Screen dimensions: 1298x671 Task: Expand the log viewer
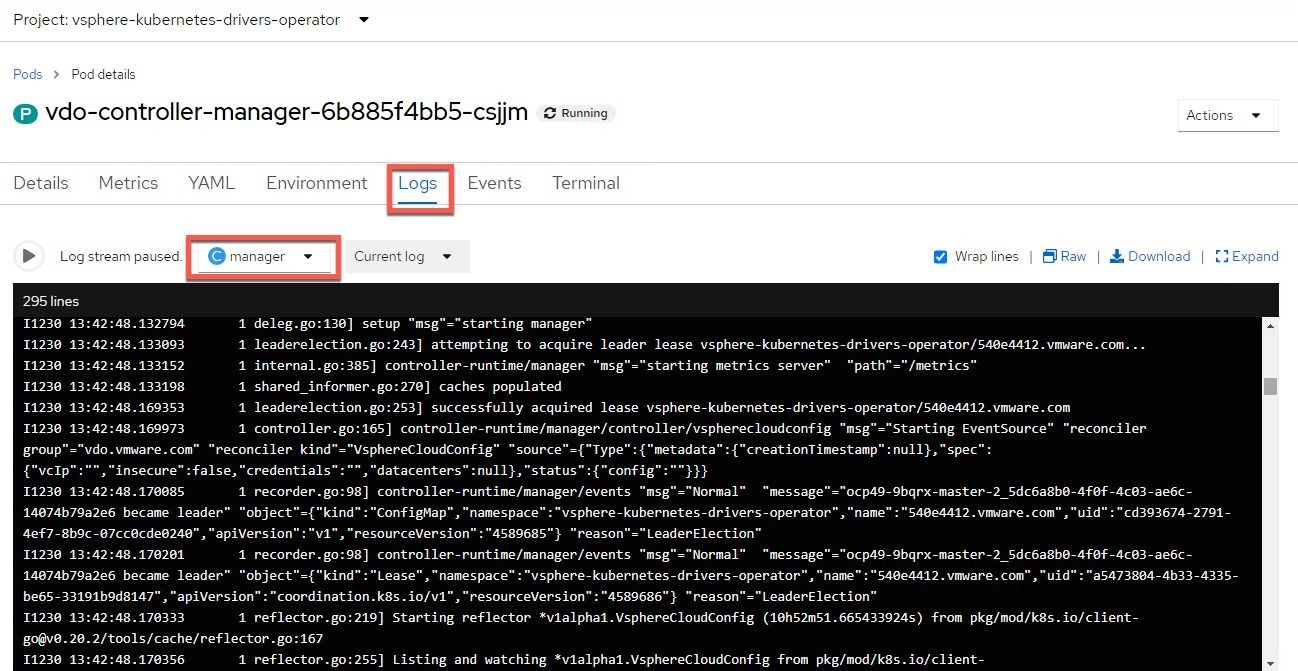pyautogui.click(x=1246, y=257)
